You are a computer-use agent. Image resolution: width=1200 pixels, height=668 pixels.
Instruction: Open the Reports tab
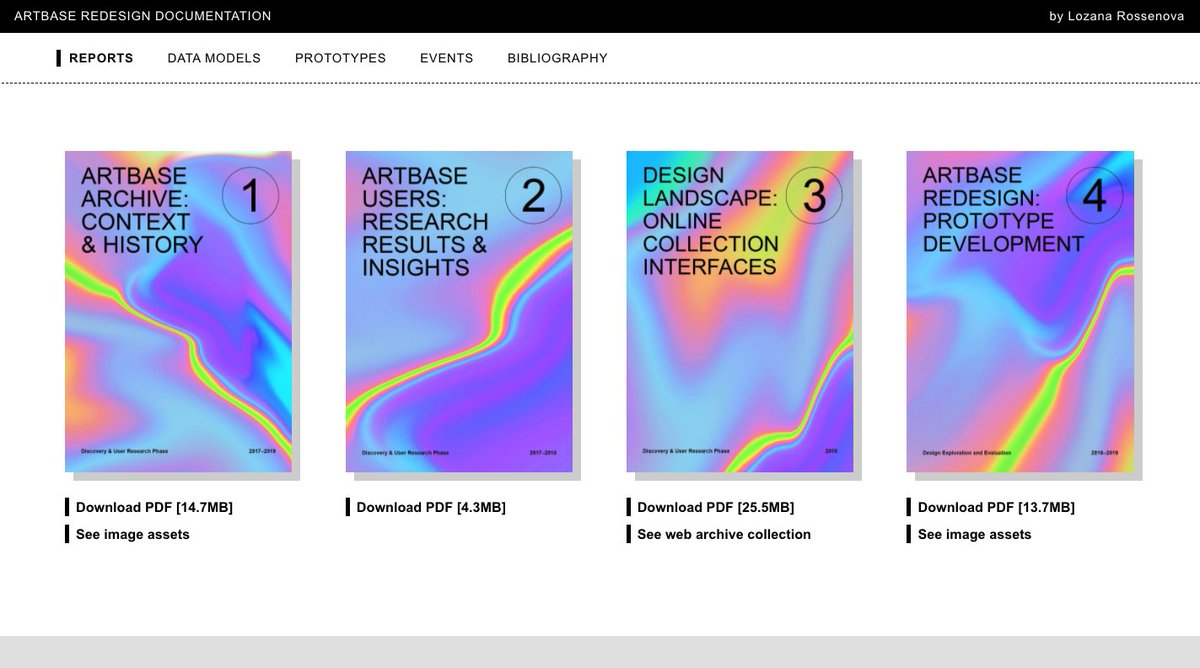pos(101,58)
